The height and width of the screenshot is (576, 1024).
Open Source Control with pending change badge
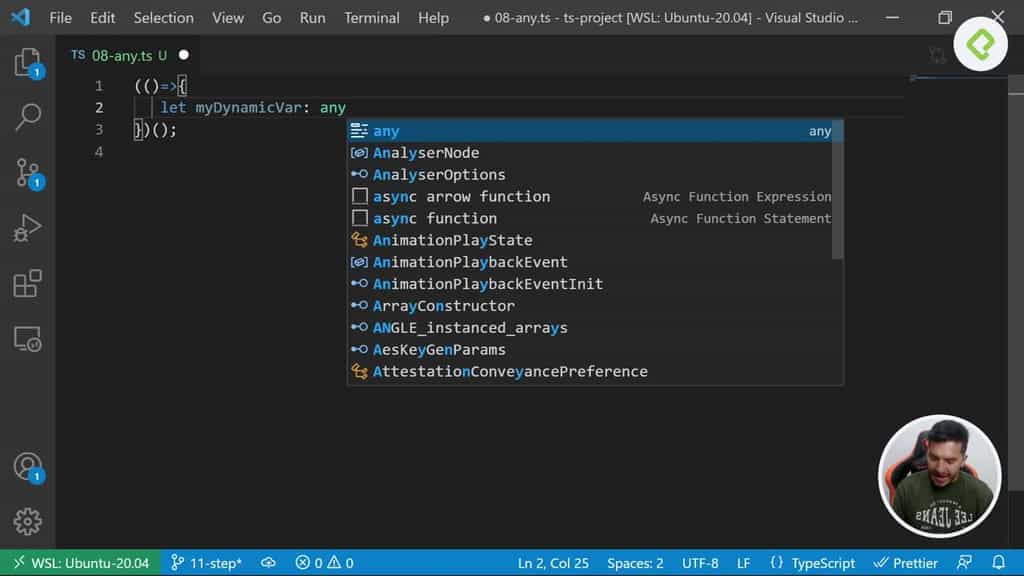(x=27, y=172)
